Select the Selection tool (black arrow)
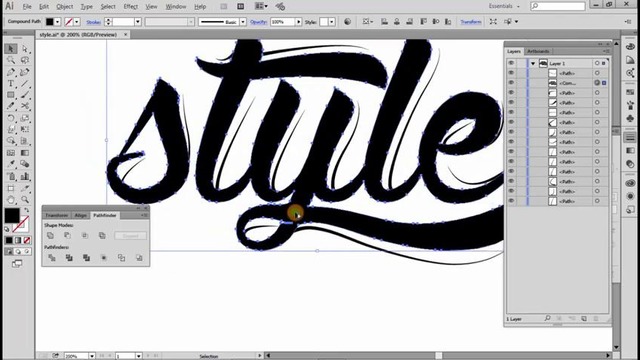 (x=11, y=49)
